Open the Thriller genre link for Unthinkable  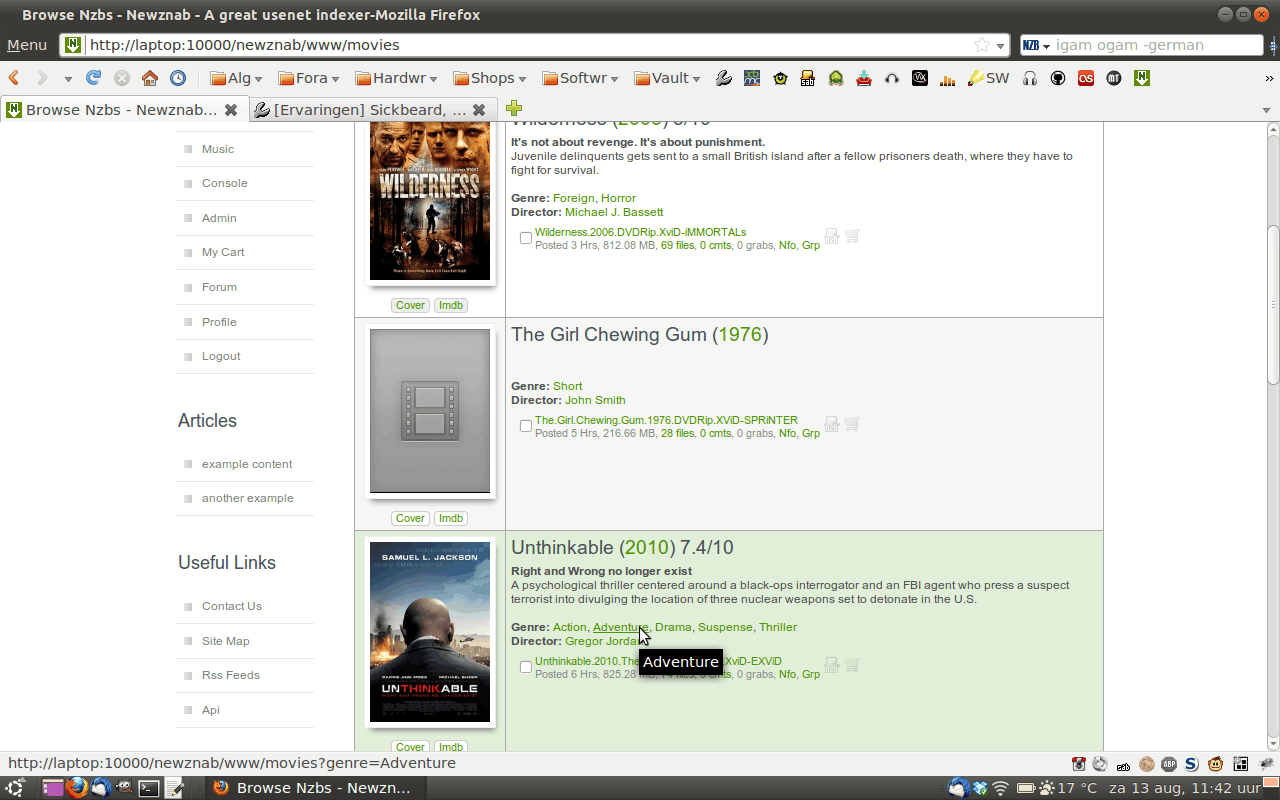[778, 627]
